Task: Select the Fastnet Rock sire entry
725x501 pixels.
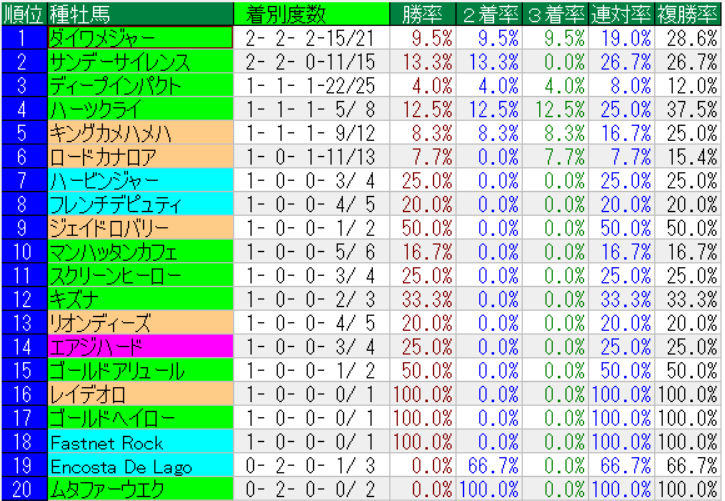Action: (140, 441)
